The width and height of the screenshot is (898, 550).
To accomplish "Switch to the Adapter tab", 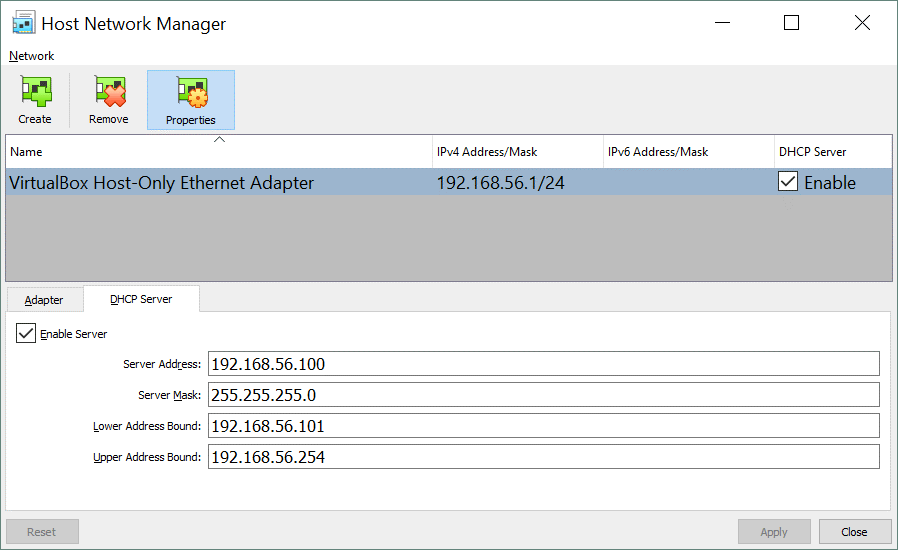I will pyautogui.click(x=44, y=300).
